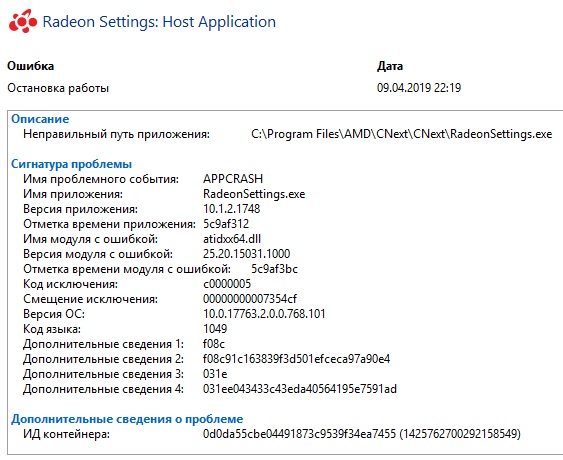Click the Radeon Settings red application icon
The width and height of the screenshot is (563, 460).
pos(23,22)
